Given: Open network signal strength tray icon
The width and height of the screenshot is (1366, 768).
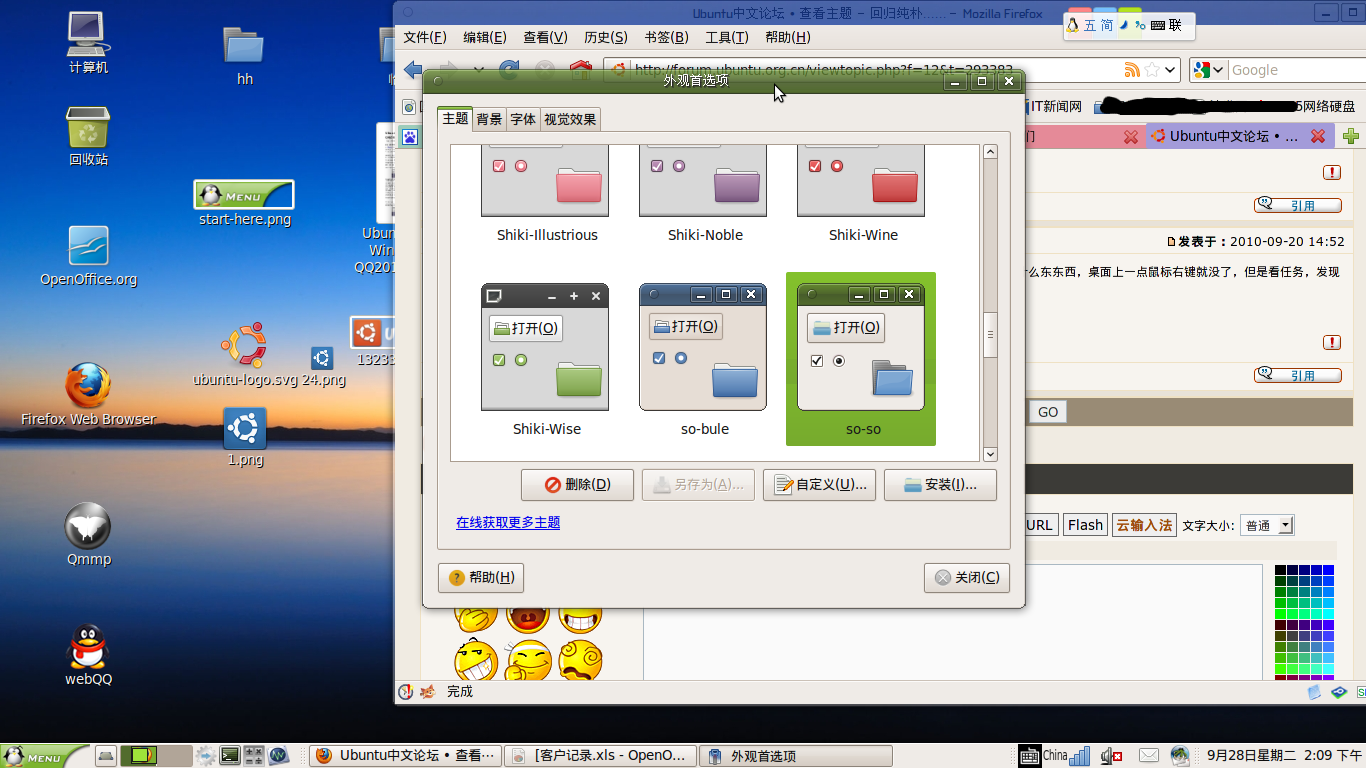Looking at the screenshot, I should pos(1079,756).
